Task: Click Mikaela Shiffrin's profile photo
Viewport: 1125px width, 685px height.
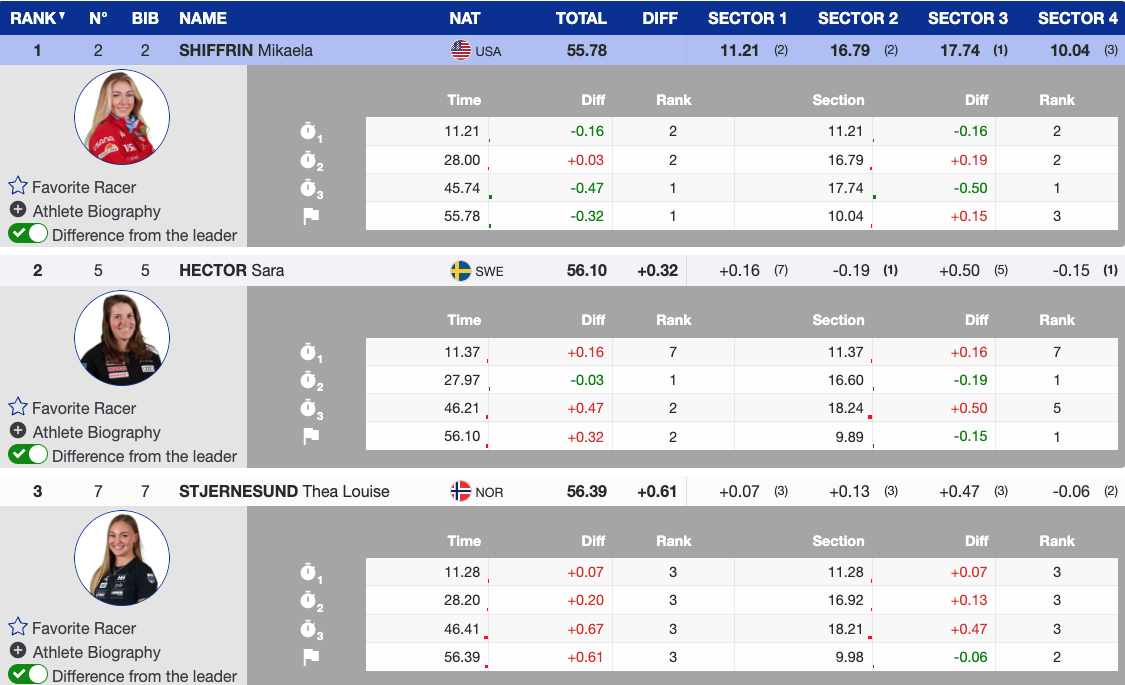Action: pyautogui.click(x=122, y=117)
